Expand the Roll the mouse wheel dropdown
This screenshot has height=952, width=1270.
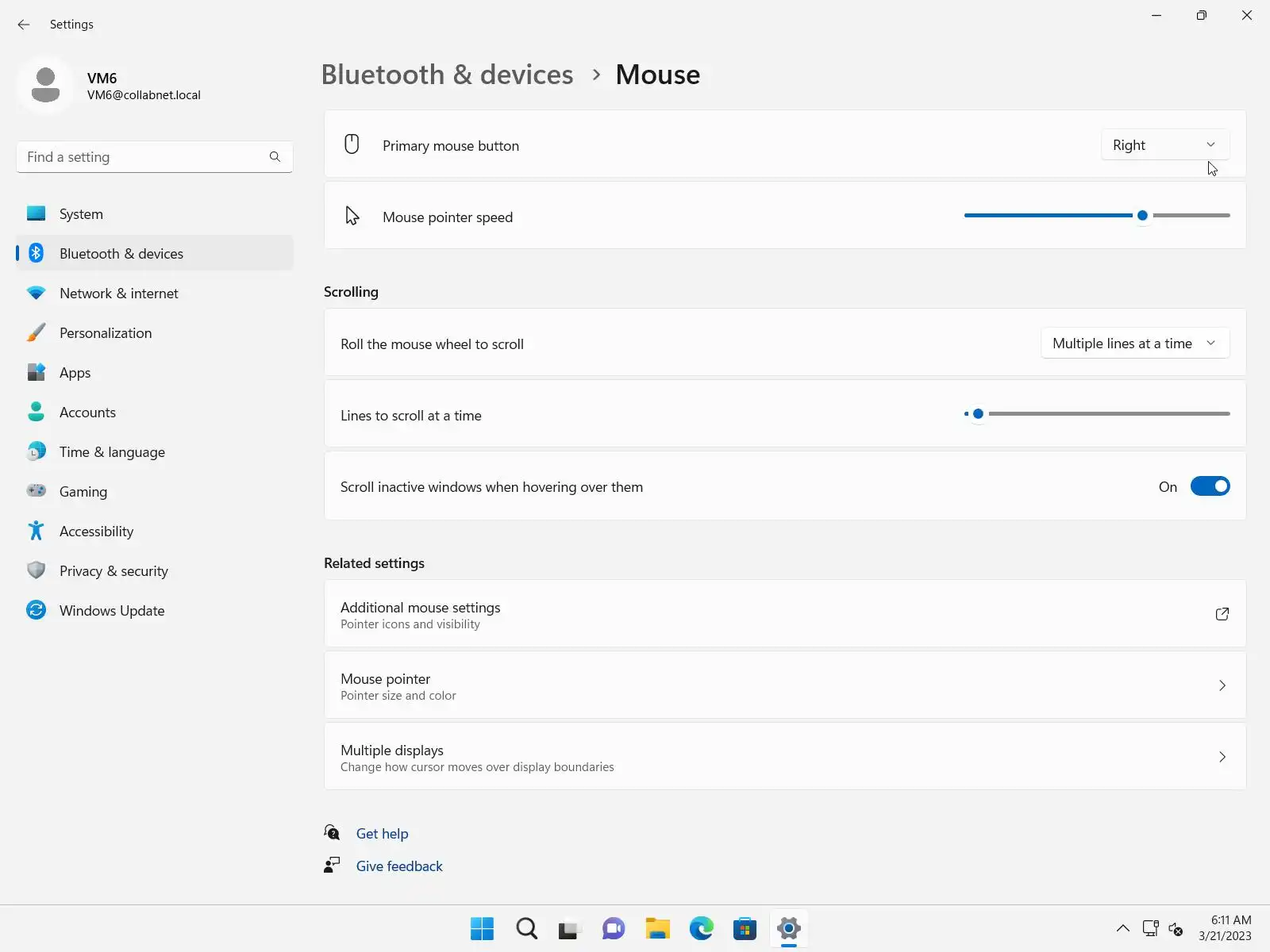point(1135,344)
